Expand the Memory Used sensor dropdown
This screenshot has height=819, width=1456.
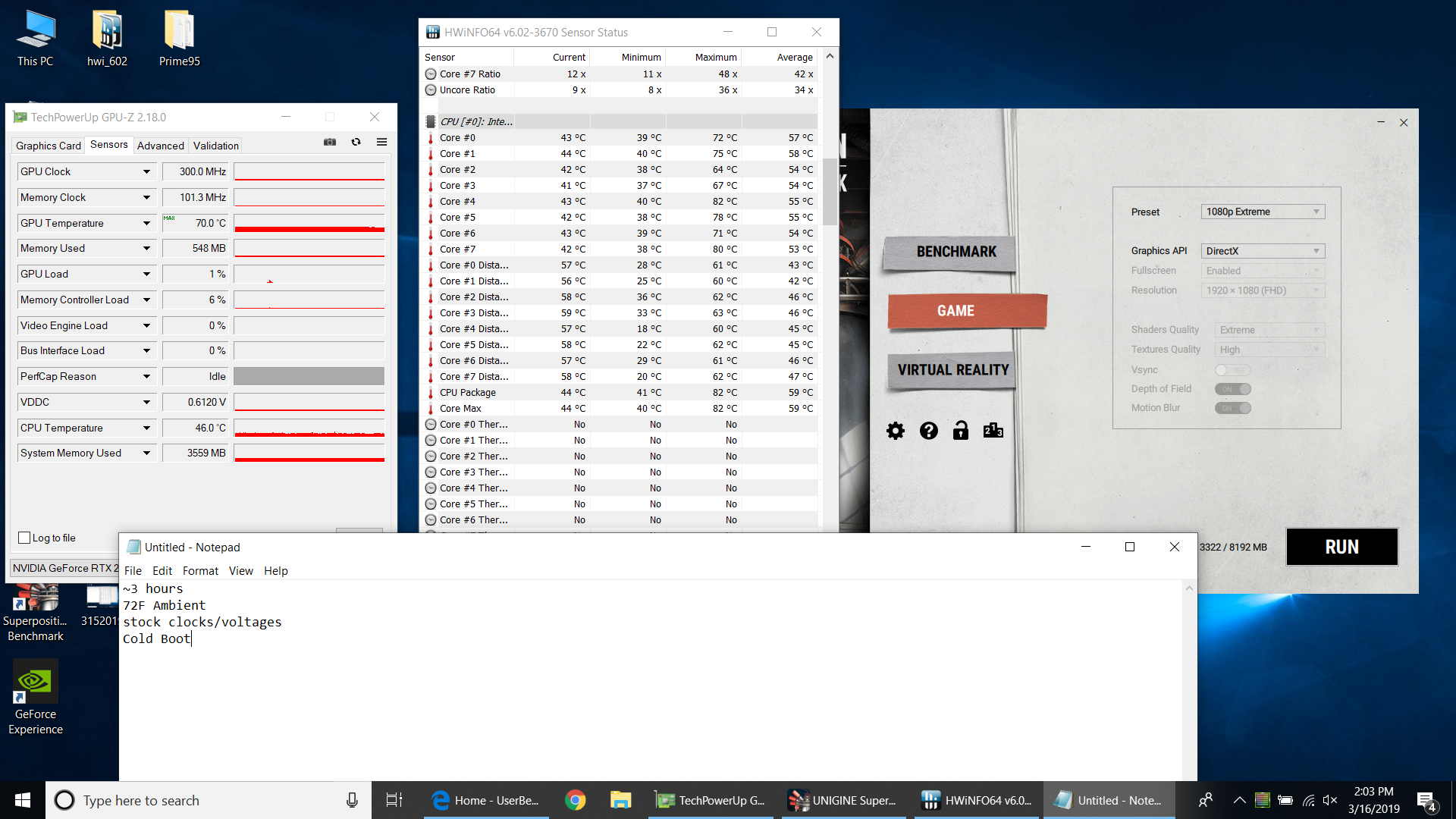click(x=146, y=249)
